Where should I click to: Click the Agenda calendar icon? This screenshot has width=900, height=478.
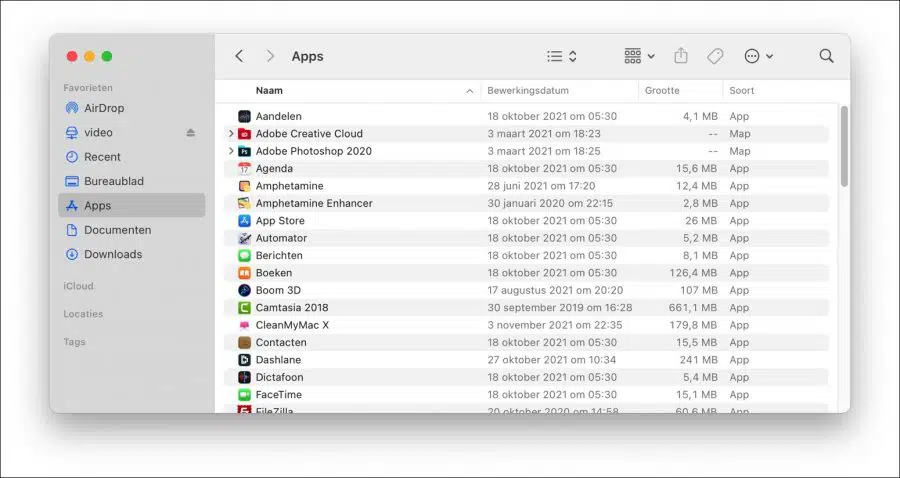click(x=245, y=169)
